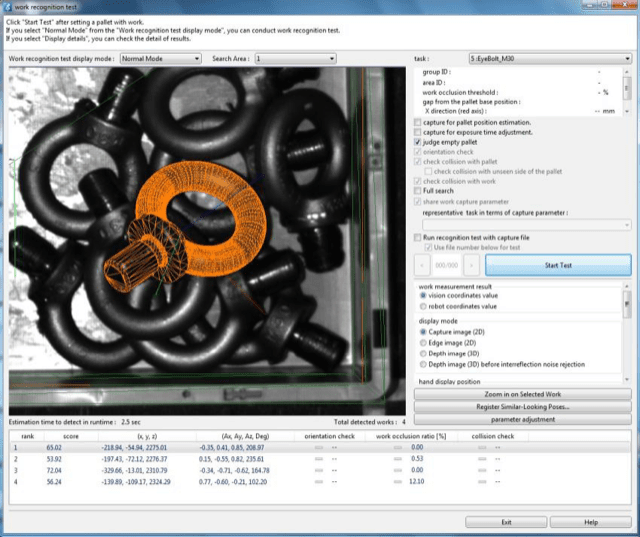Open Register Similar-Looking Poses dialog
The image size is (640, 537).
tap(523, 407)
